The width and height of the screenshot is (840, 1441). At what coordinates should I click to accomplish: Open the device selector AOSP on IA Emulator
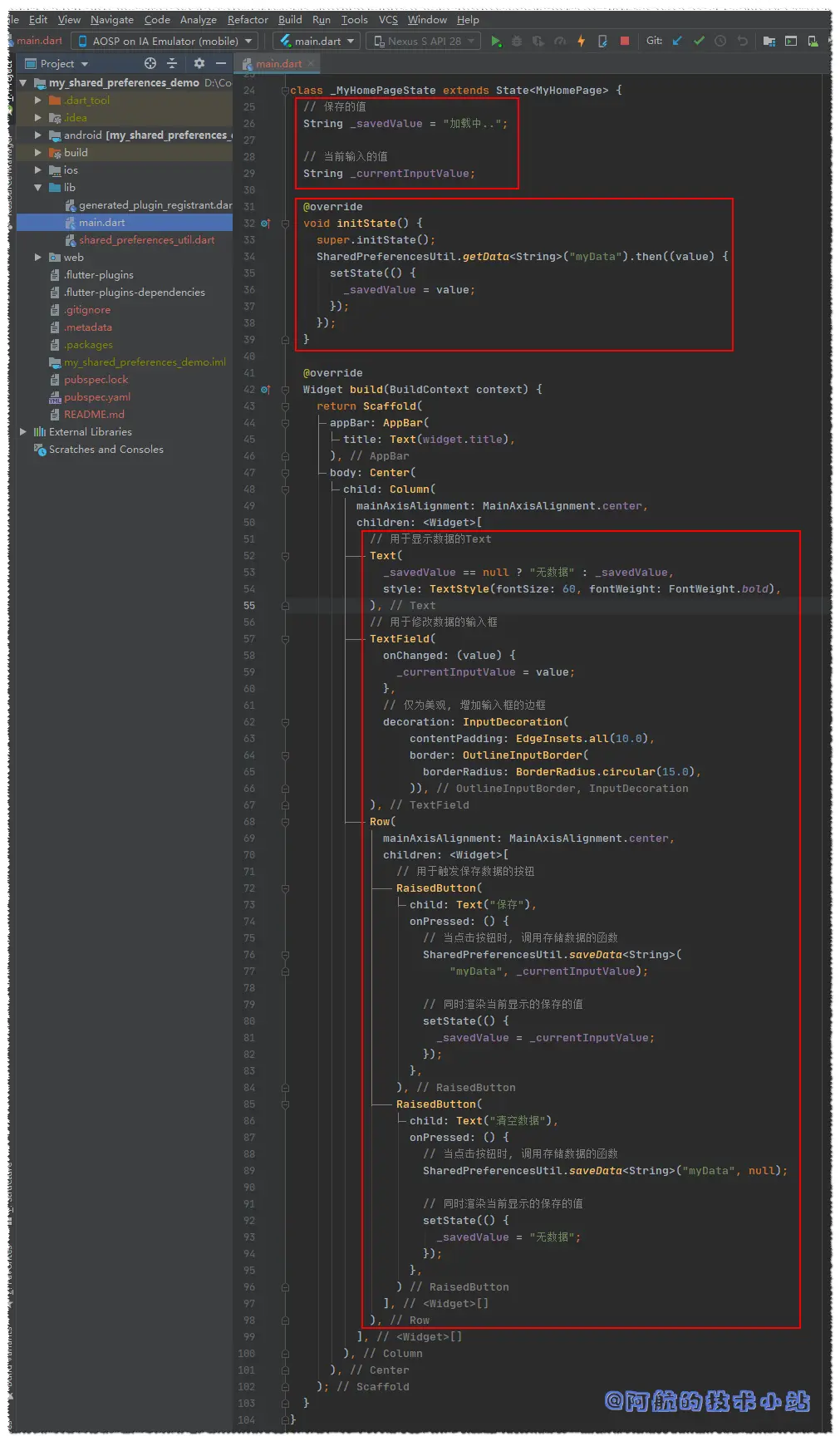pos(165,41)
